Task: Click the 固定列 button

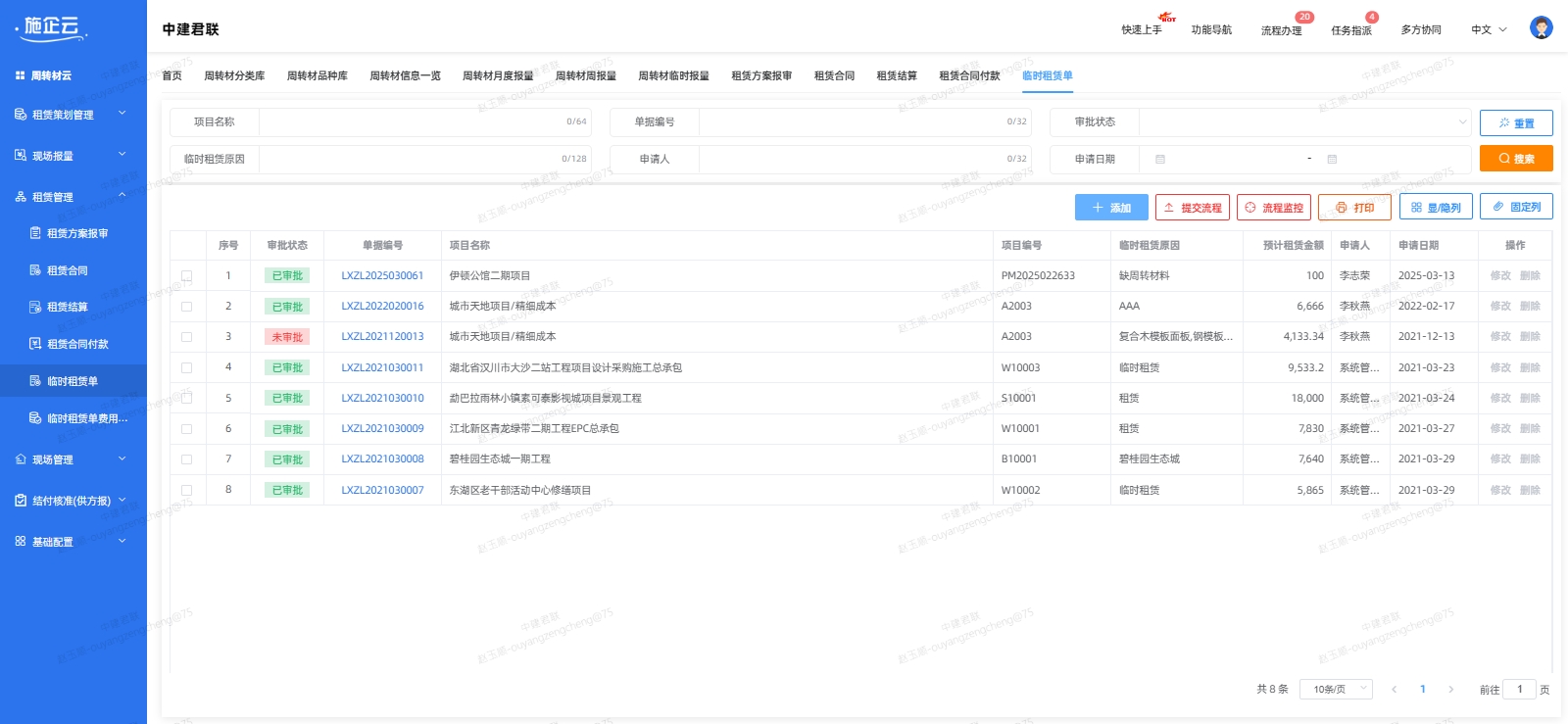Action: tap(1516, 207)
